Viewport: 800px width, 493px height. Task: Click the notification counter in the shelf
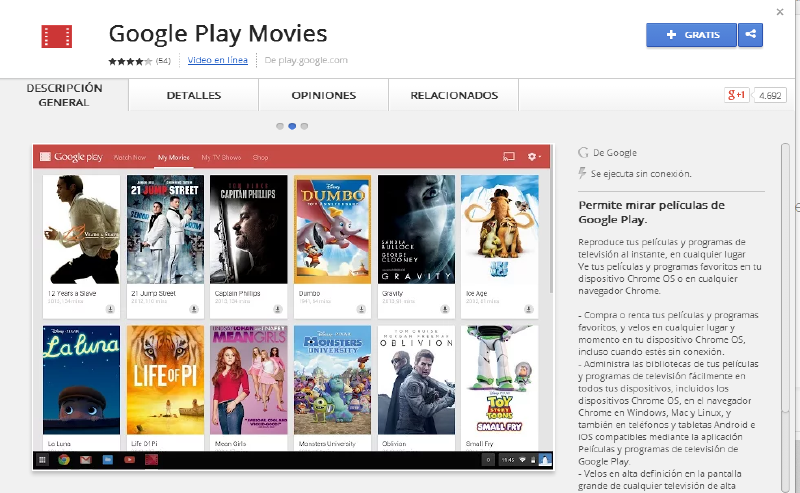coord(488,460)
